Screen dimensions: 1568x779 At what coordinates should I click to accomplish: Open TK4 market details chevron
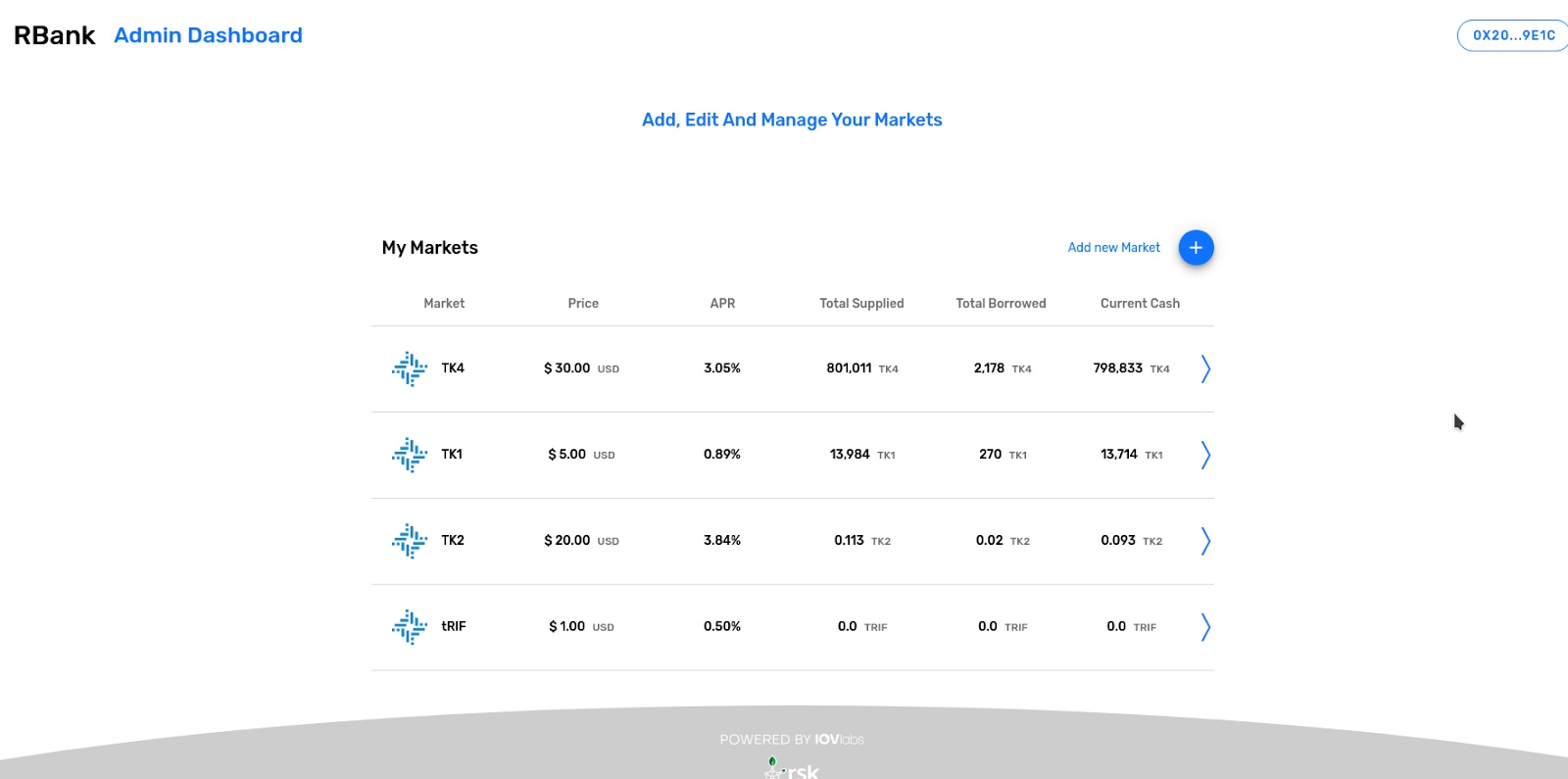[x=1205, y=369]
